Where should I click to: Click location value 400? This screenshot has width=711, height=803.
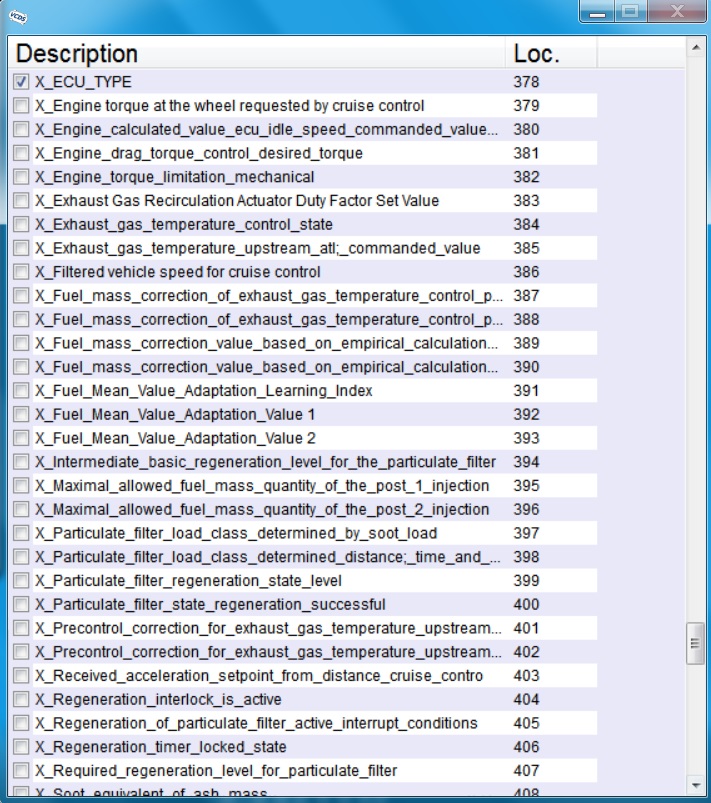[x=526, y=604]
